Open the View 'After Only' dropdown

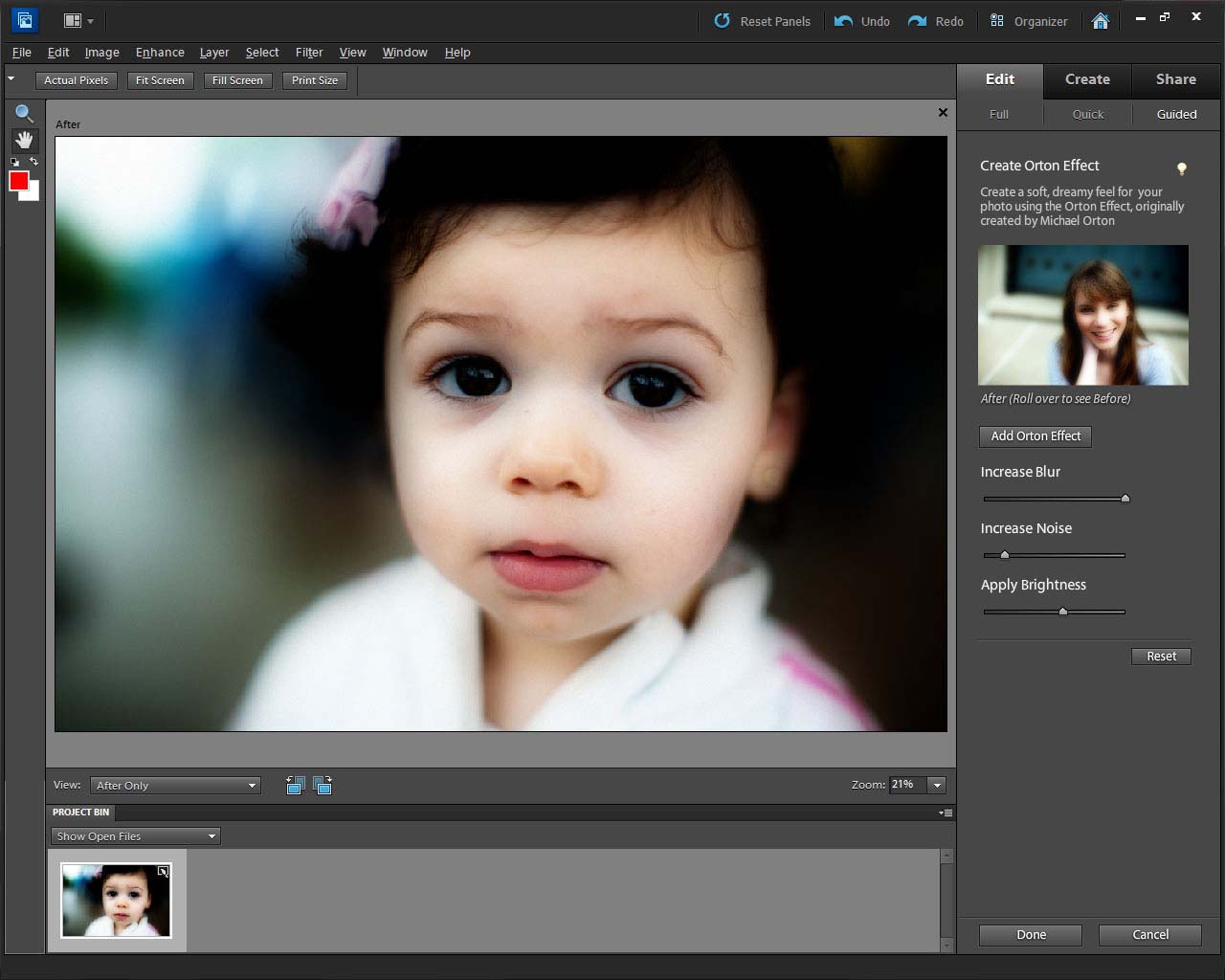[176, 786]
